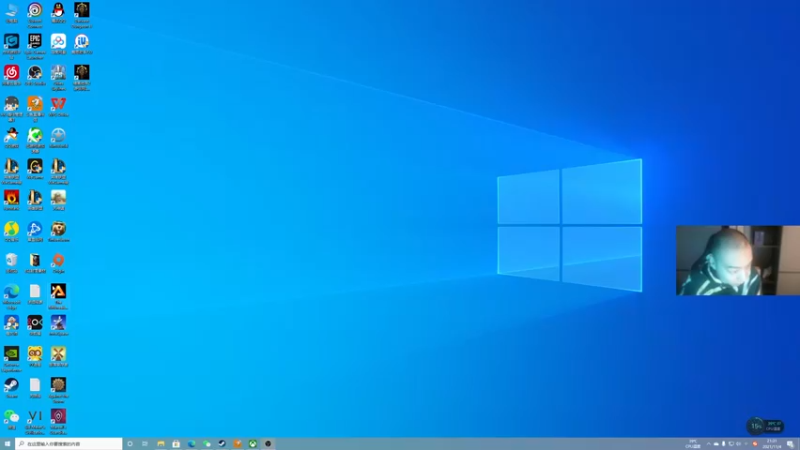This screenshot has height=450, width=800.
Task: Select the blue circle play-triangle shortcut
Action: click(x=35, y=229)
